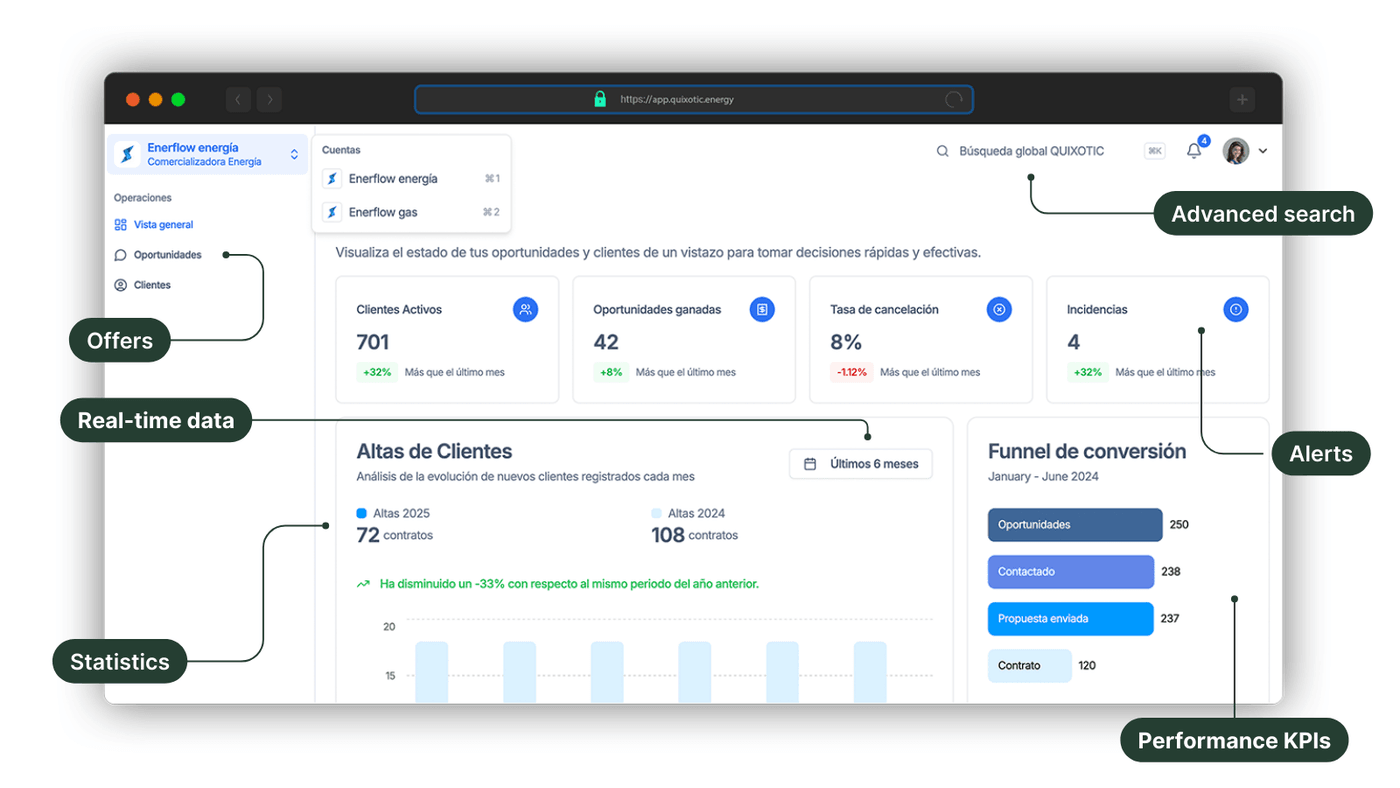Go back with the browser back arrow

coord(238,99)
